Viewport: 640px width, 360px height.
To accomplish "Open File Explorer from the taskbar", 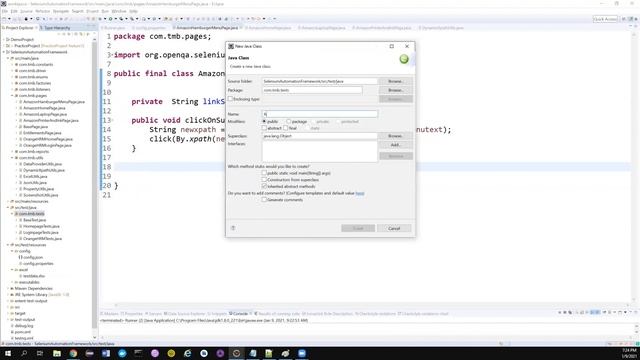I will pyautogui.click(x=57, y=353).
